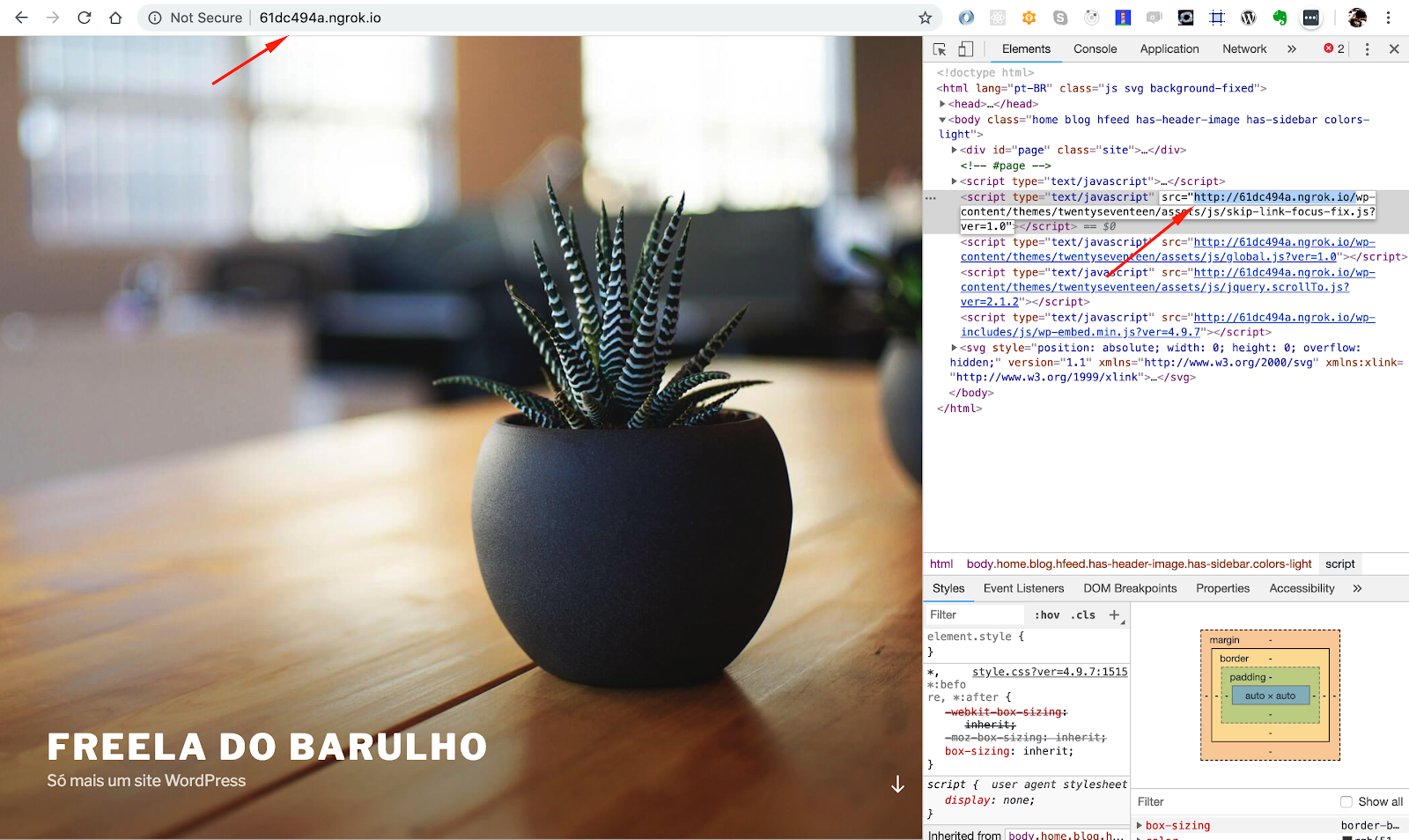Screen dimensions: 1409x840
Task: Reload the page with the refresh icon
Action: pos(85,18)
